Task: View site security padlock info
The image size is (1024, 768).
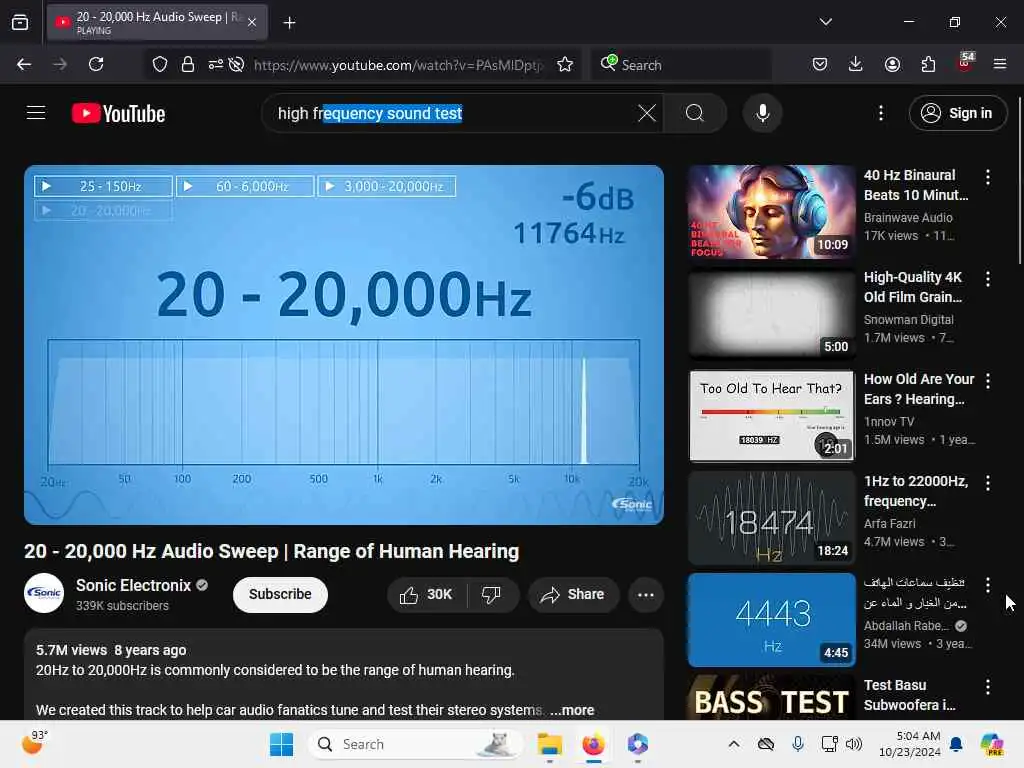Action: (x=188, y=64)
